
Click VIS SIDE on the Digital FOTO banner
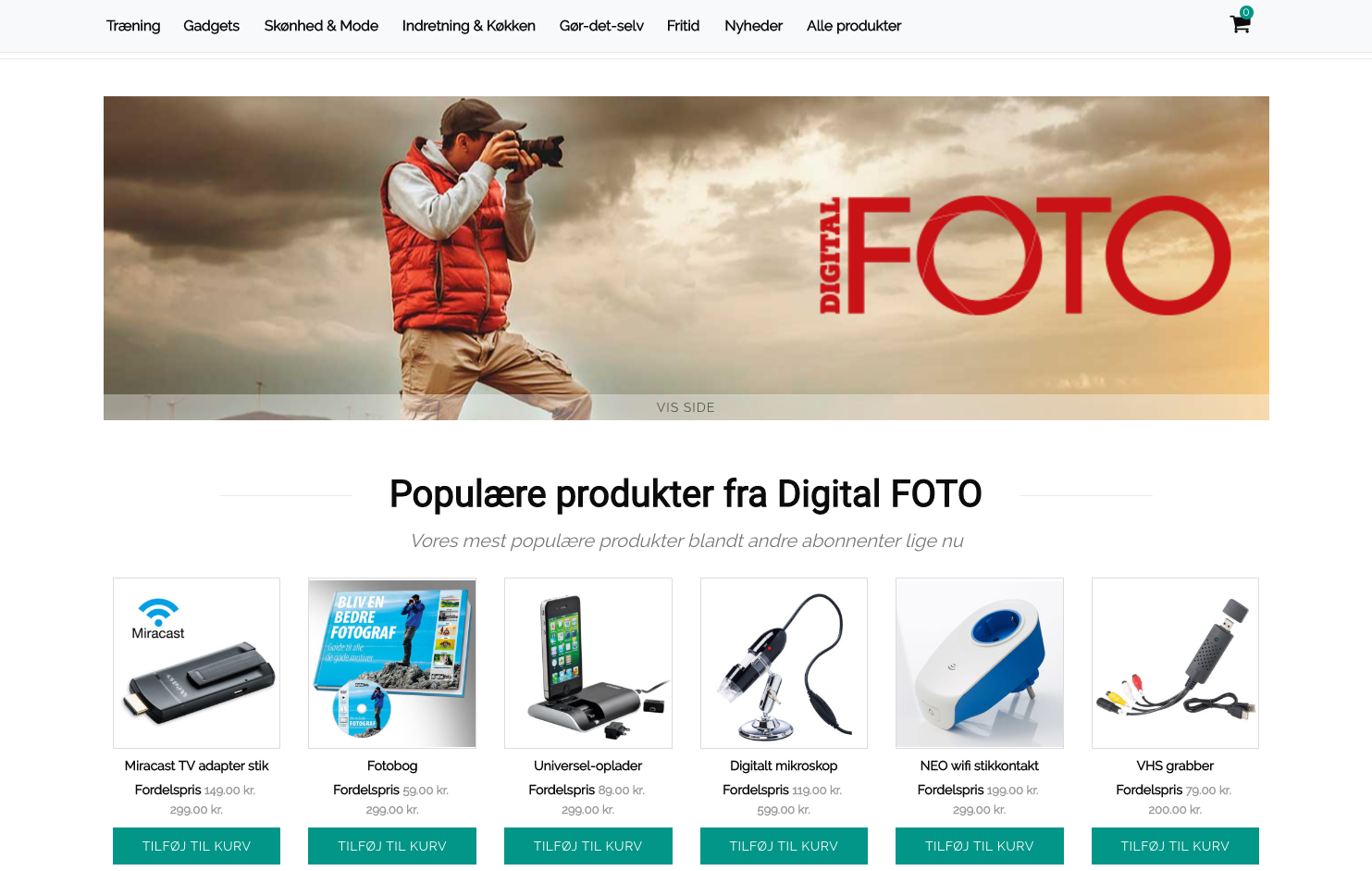tap(686, 407)
